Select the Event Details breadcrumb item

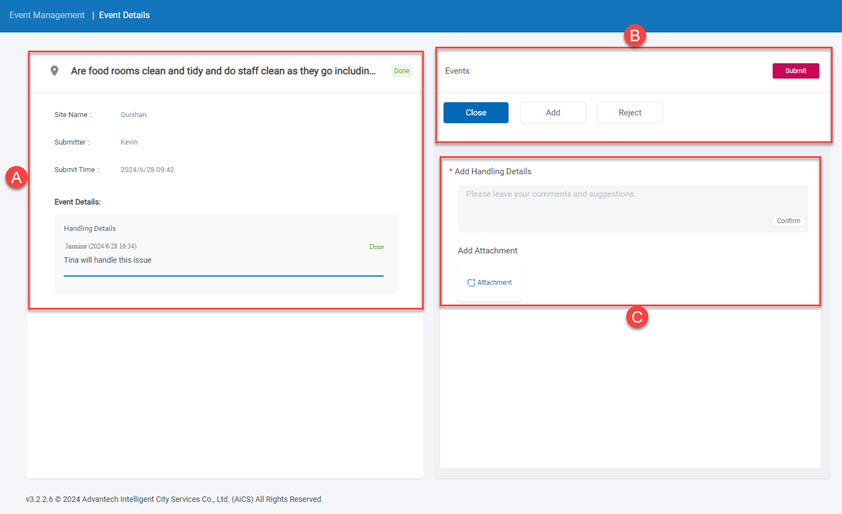click(x=124, y=15)
